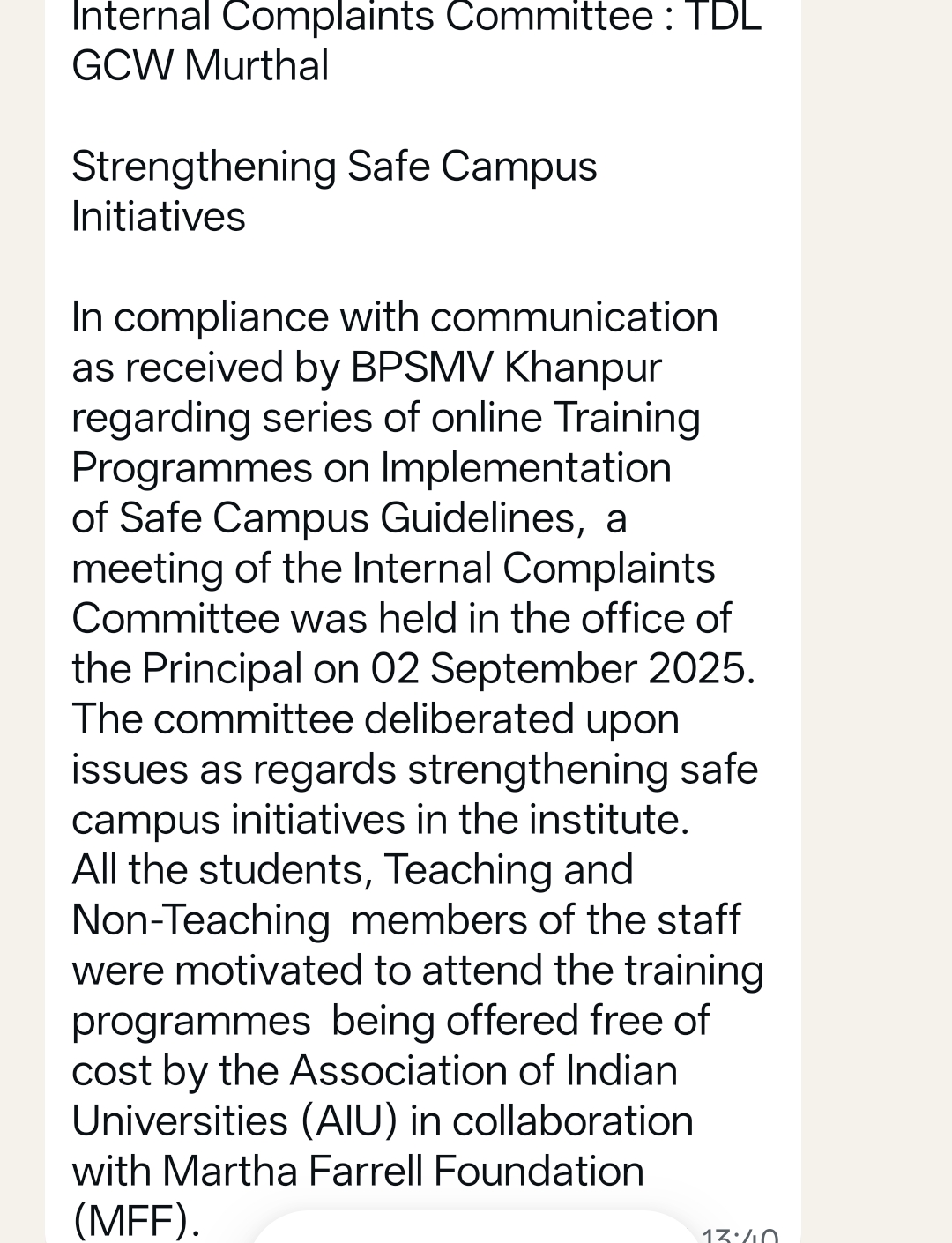
Task: Click the 'Strengthening Safe Campus' title line
Action: point(334,167)
